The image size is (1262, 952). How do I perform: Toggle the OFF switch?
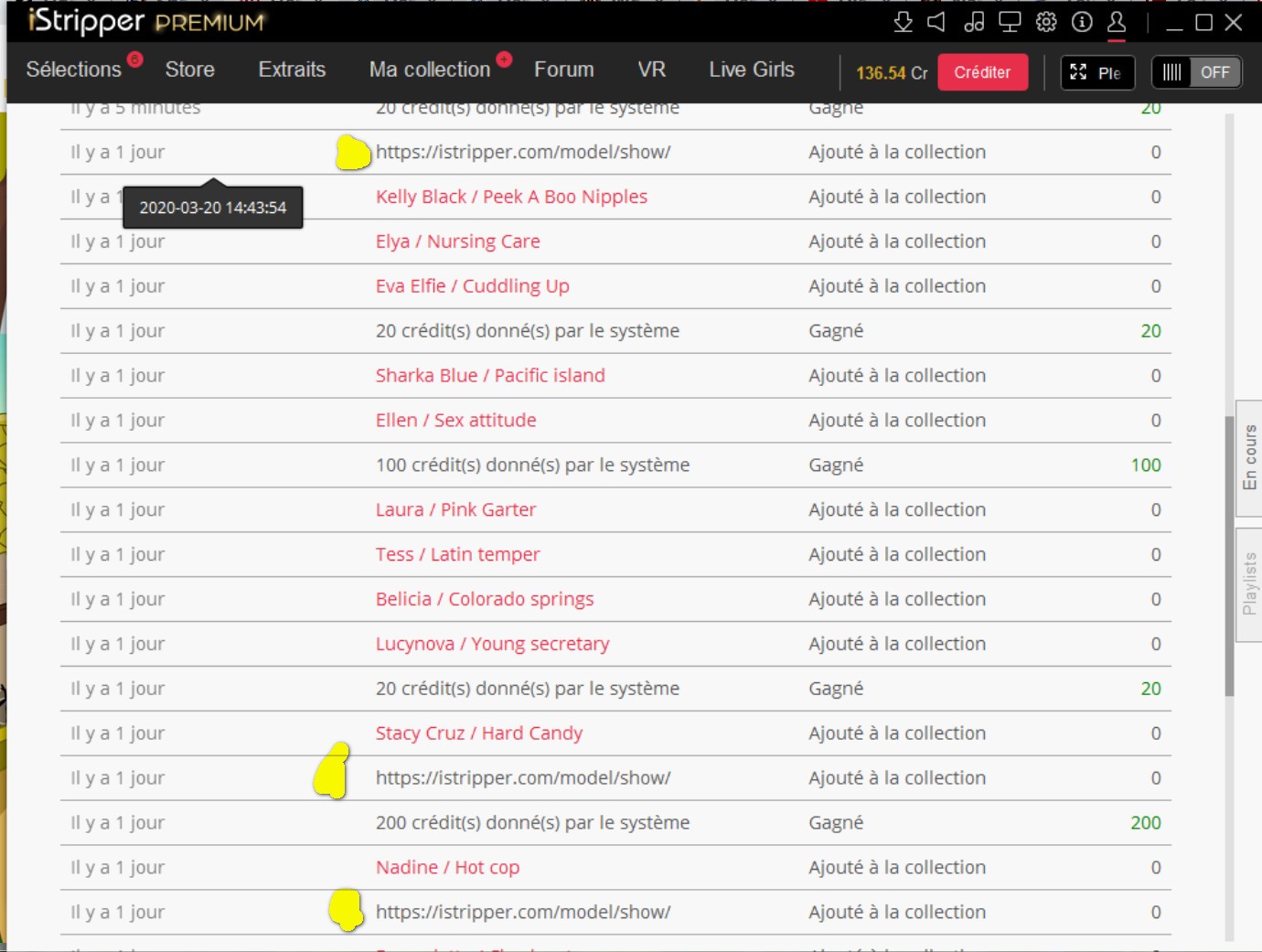(1196, 72)
